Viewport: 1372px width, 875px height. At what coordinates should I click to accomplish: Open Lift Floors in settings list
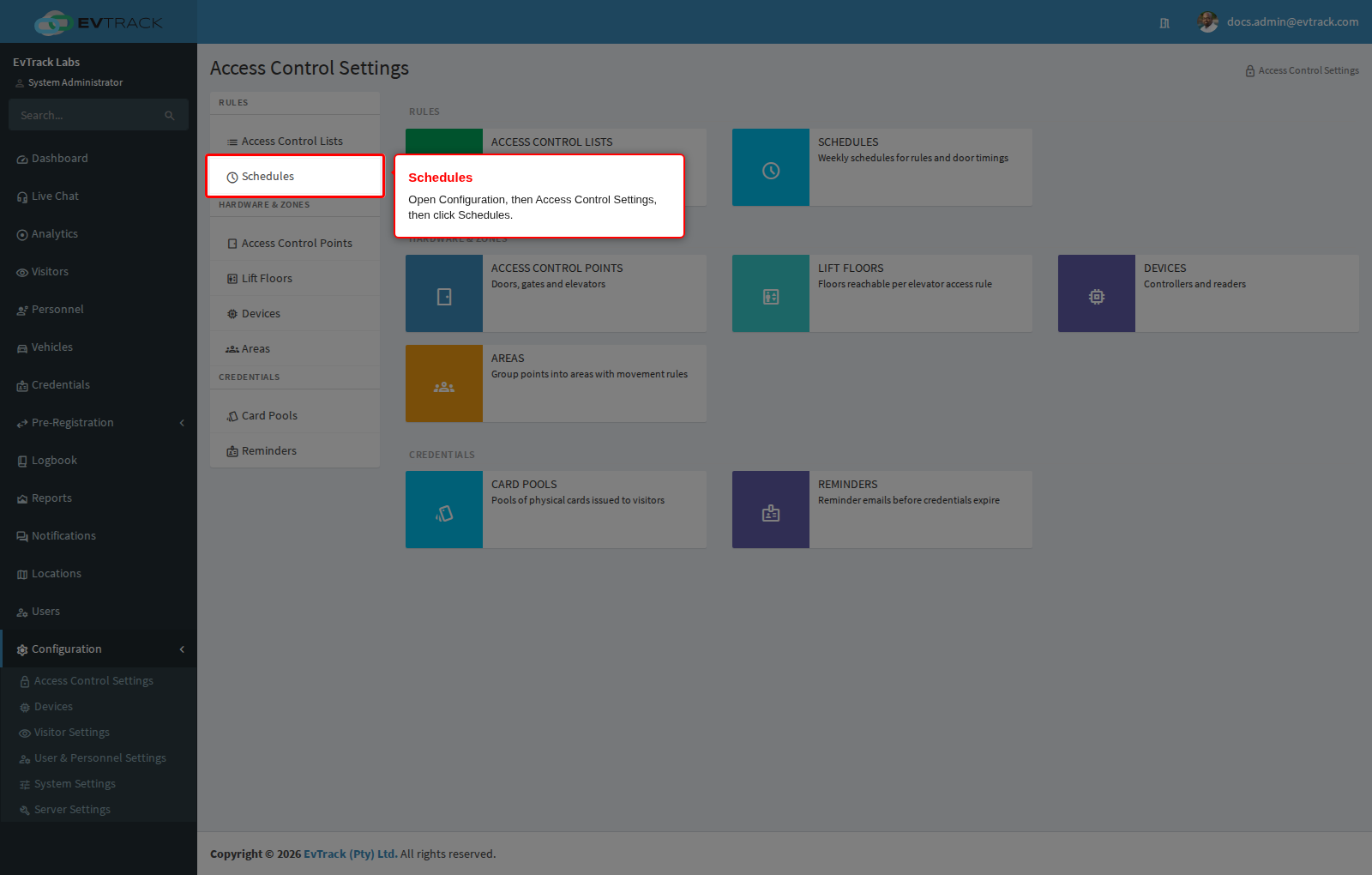pyautogui.click(x=295, y=279)
